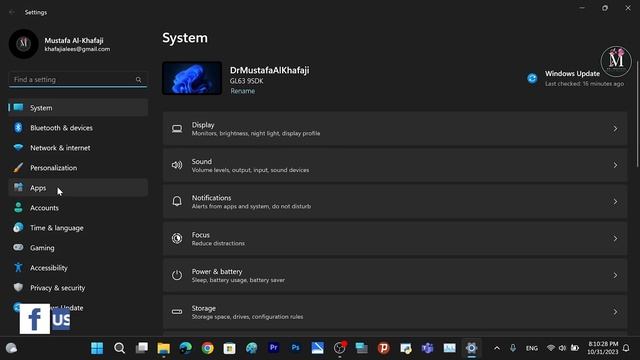Click the settings page vertical scrollbar
The height and width of the screenshot is (360, 640).
637,113
